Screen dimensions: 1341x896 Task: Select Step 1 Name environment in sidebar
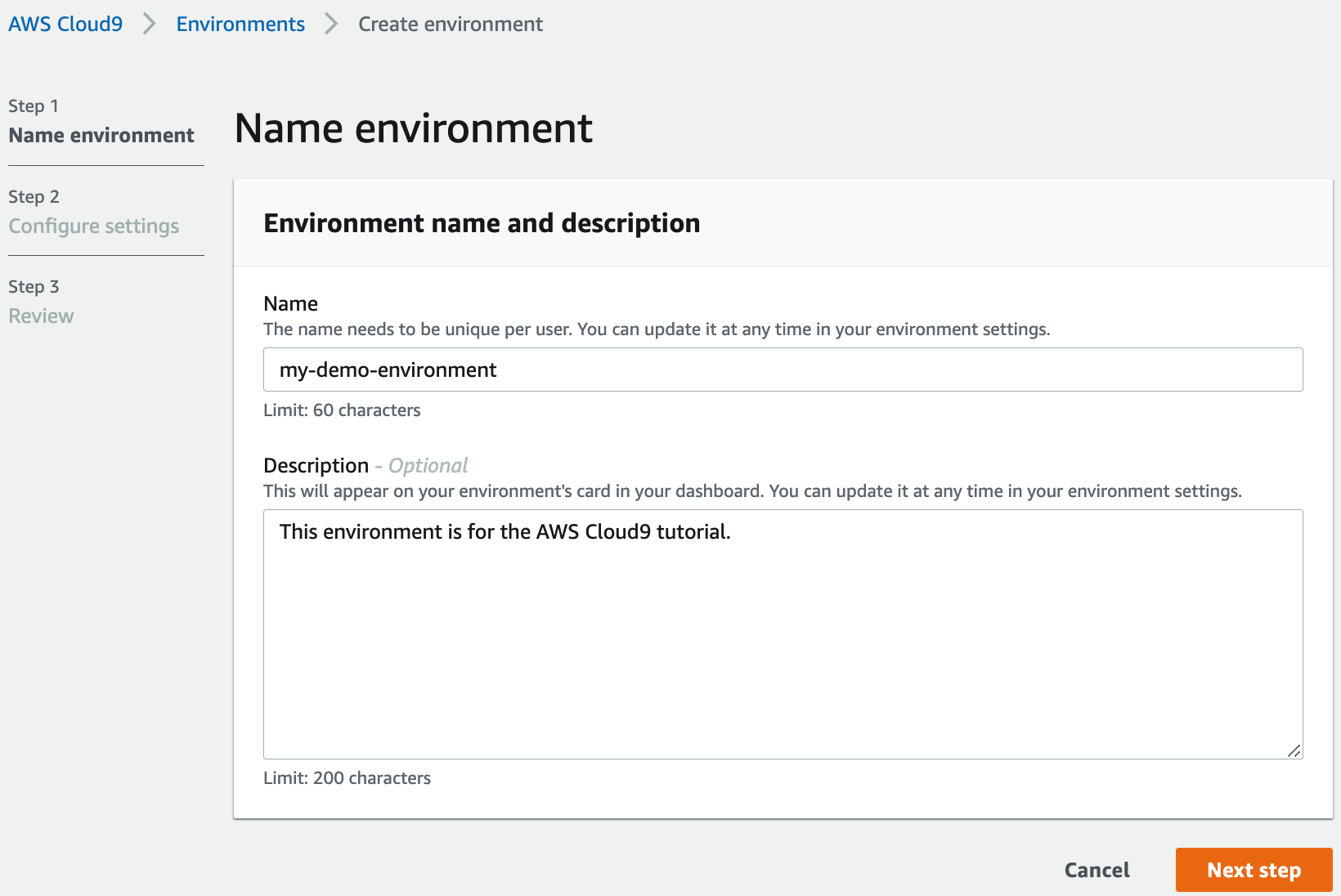pos(100,135)
